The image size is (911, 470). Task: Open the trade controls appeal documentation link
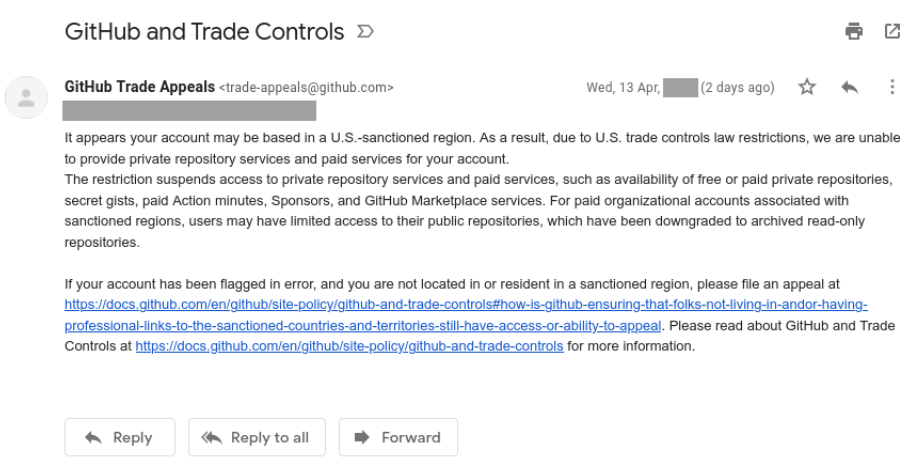466,315
